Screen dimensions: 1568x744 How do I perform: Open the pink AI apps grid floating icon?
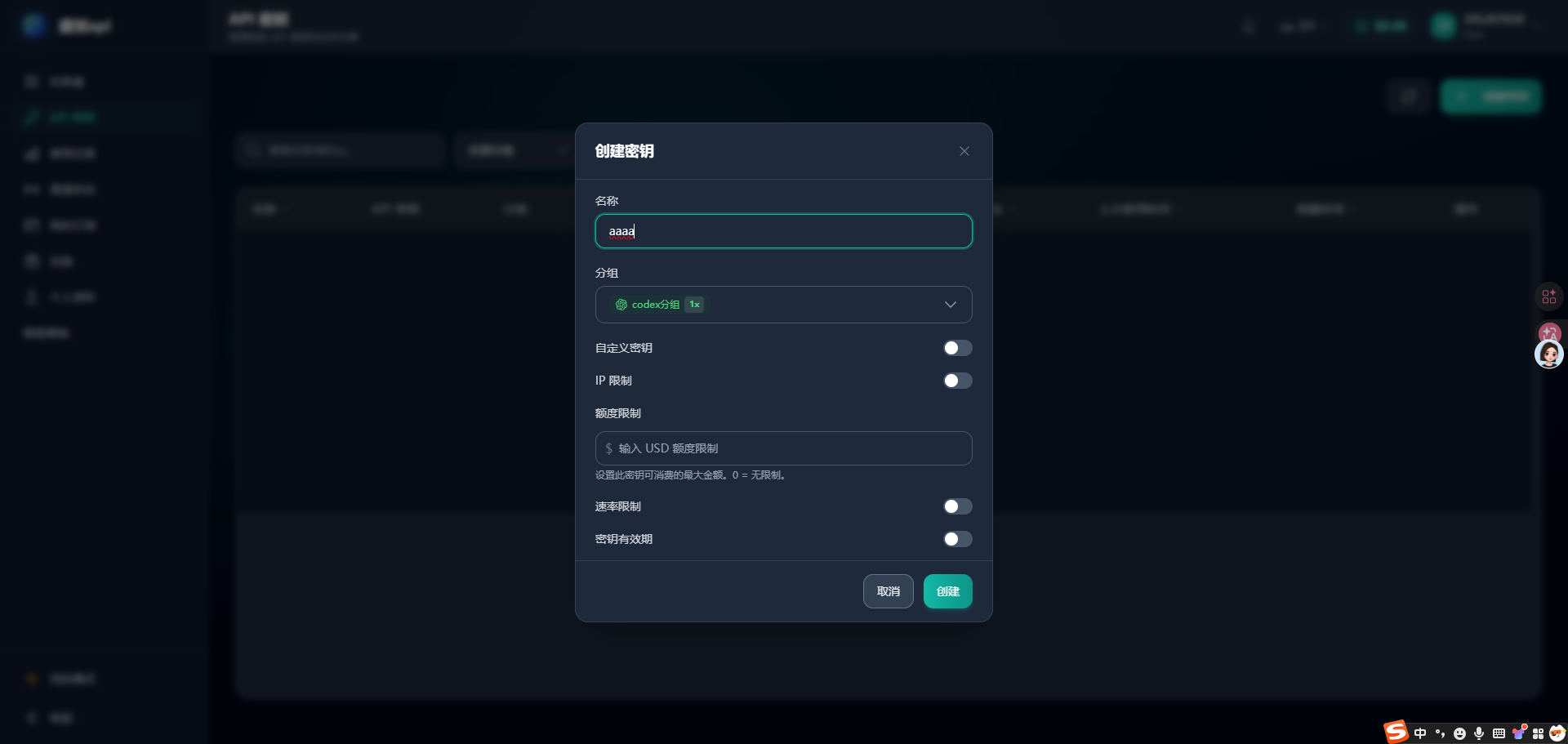tap(1549, 296)
